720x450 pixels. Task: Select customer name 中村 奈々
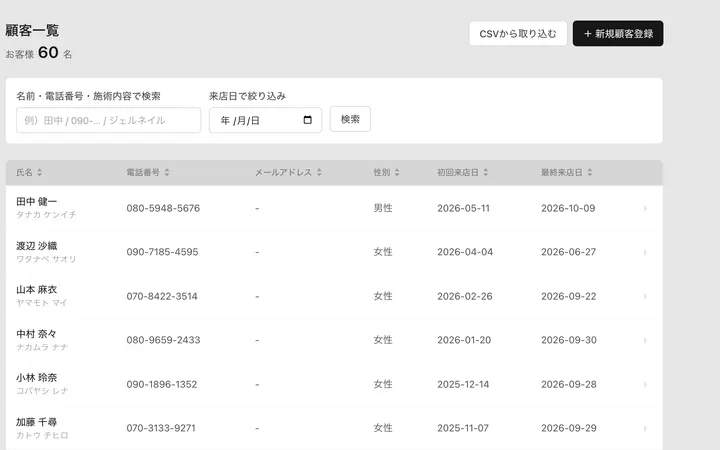click(x=36, y=334)
